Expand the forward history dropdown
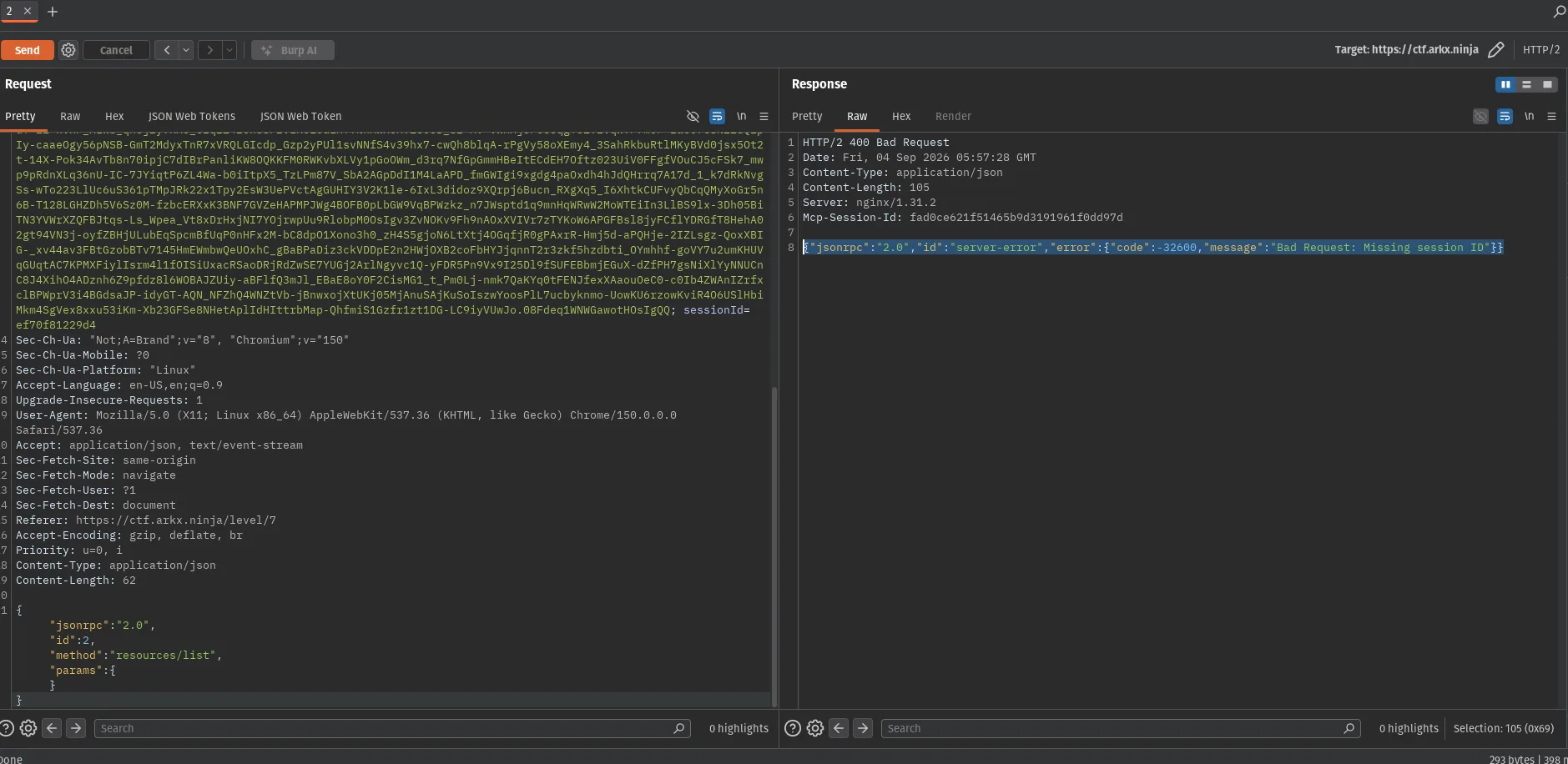Viewport: 1568px width, 764px height. tap(229, 50)
